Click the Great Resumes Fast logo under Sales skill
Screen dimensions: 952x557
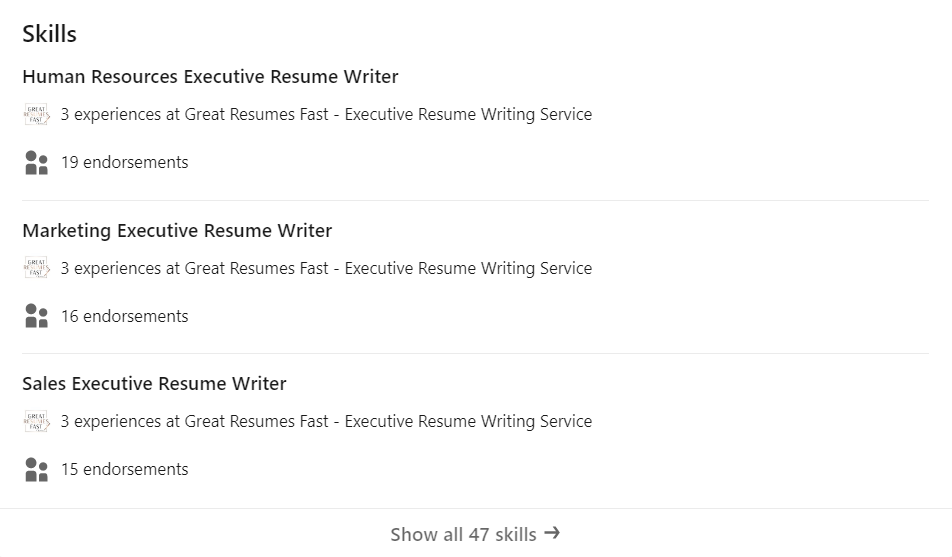(x=36, y=421)
